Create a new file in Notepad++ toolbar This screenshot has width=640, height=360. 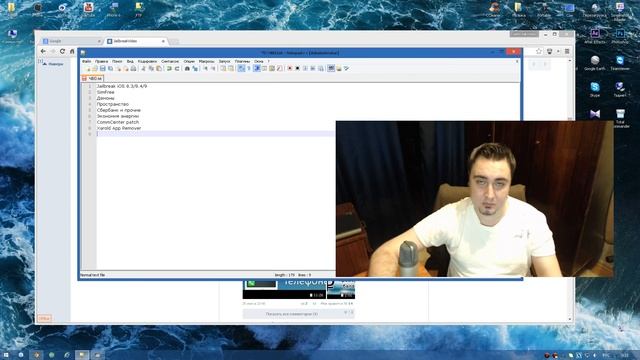click(87, 69)
